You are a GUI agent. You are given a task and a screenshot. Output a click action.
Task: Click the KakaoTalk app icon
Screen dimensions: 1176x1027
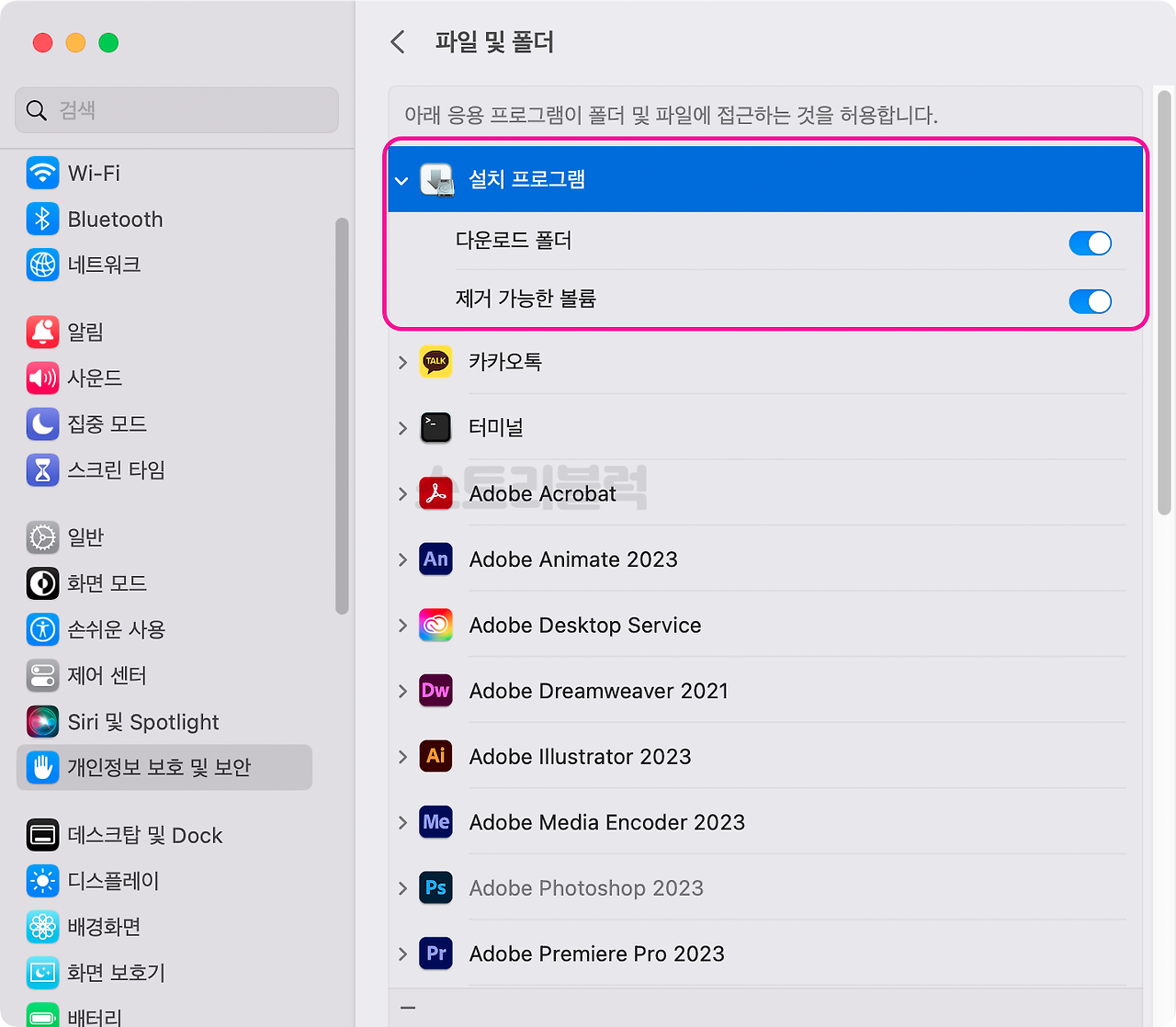coord(435,362)
